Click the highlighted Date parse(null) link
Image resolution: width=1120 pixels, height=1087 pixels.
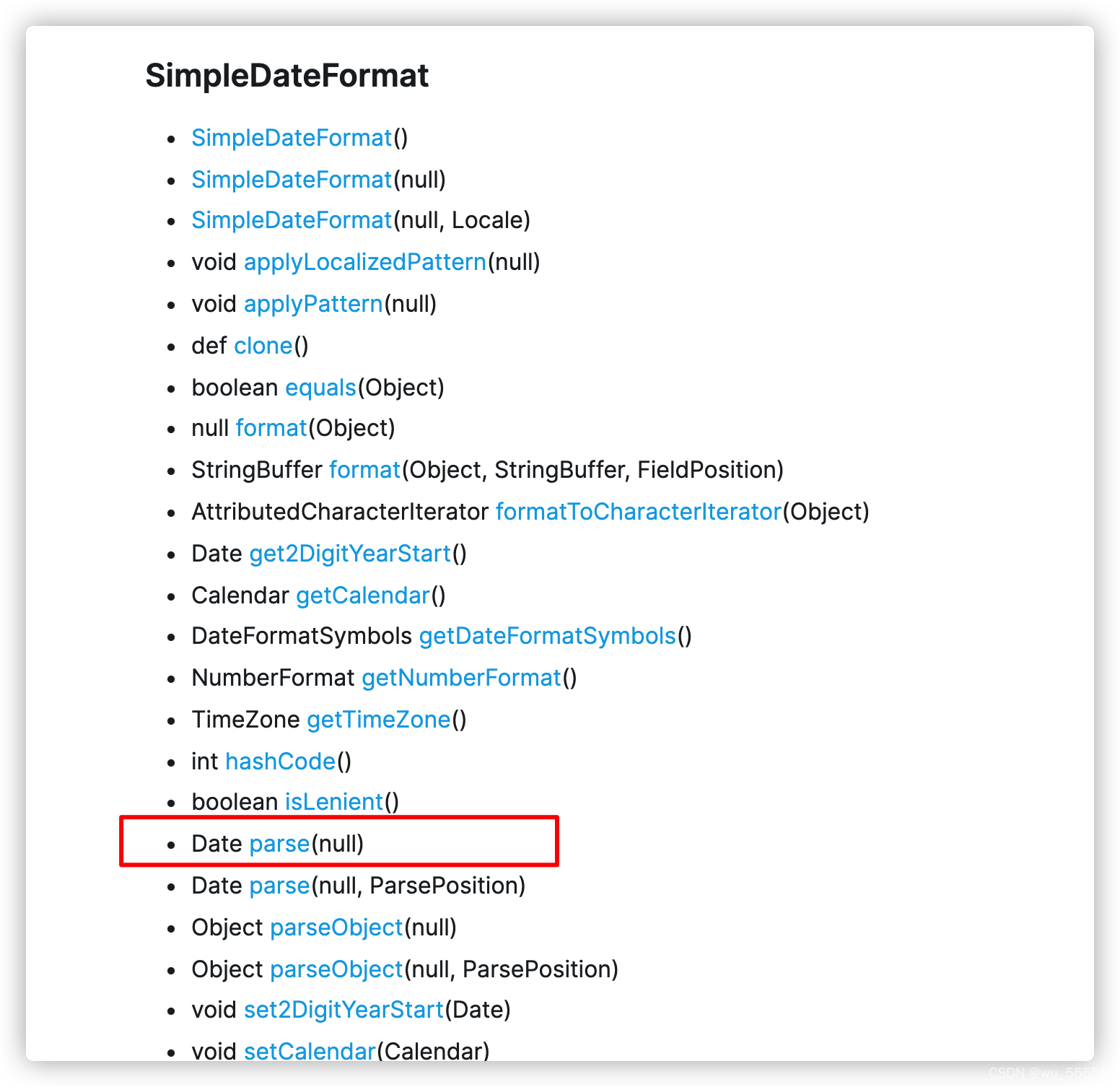tap(279, 844)
